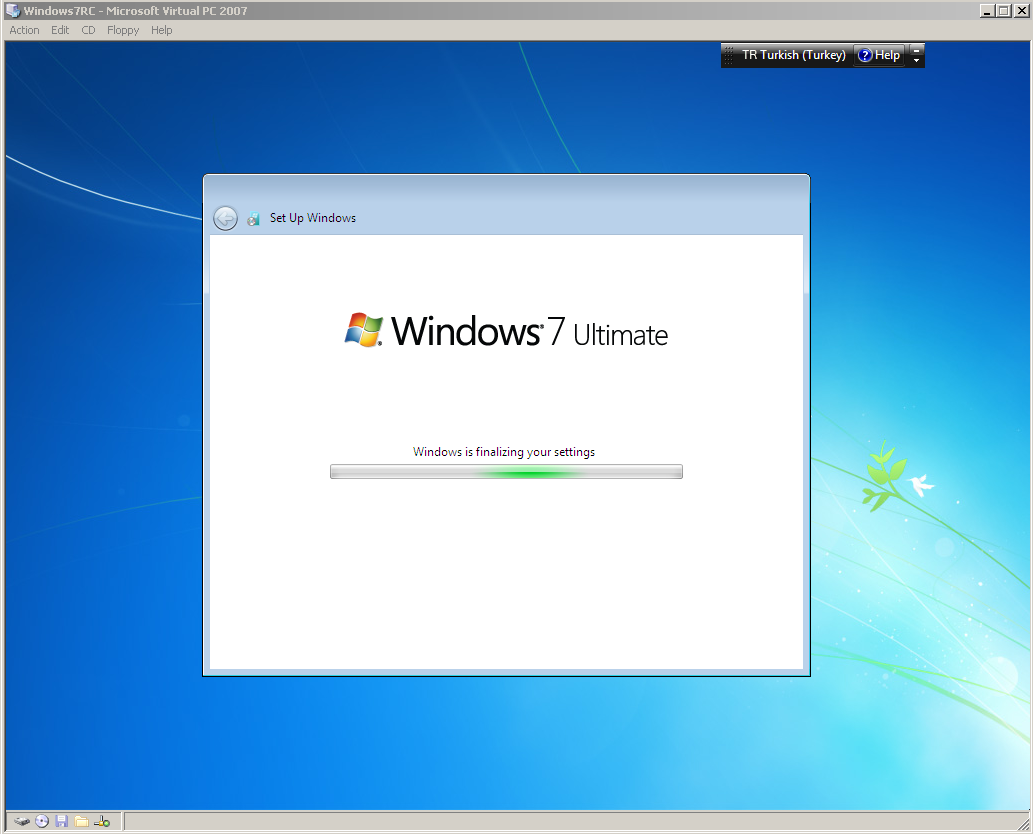Open the Floppy menu
The width and height of the screenshot is (1033, 834).
(123, 30)
